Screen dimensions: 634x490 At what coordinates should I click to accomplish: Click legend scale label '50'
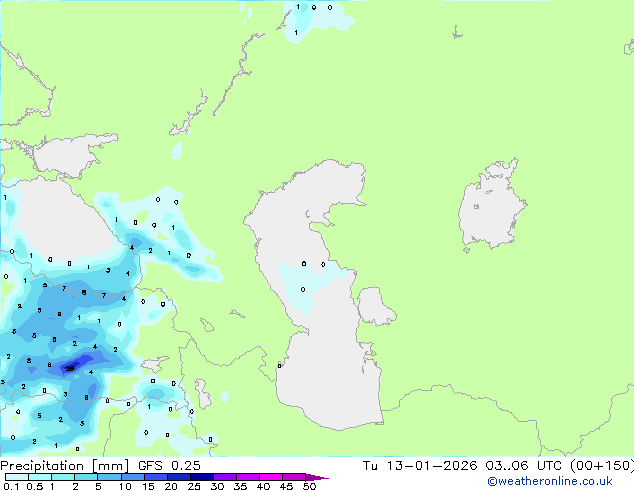pos(309,486)
